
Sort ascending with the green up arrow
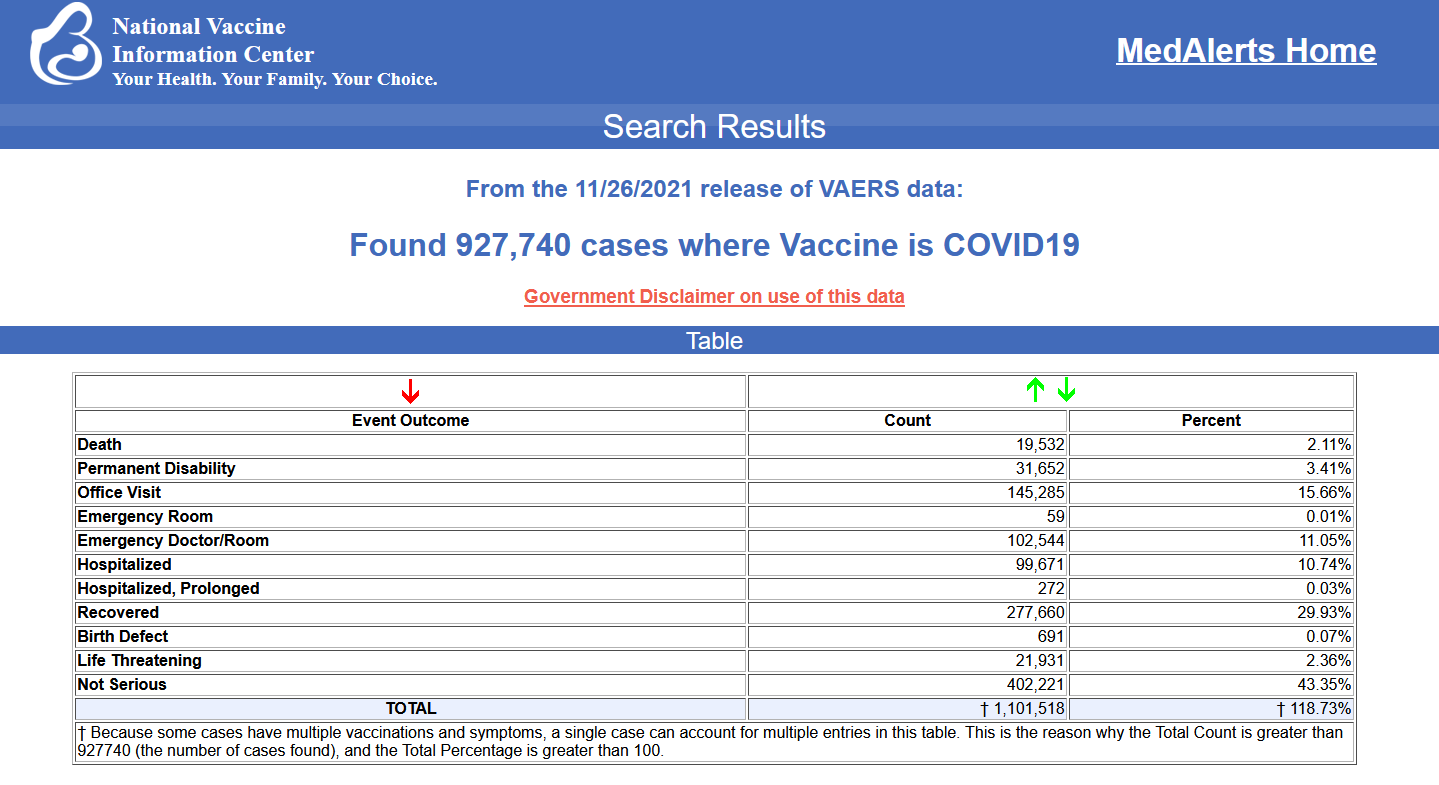[x=1035, y=390]
